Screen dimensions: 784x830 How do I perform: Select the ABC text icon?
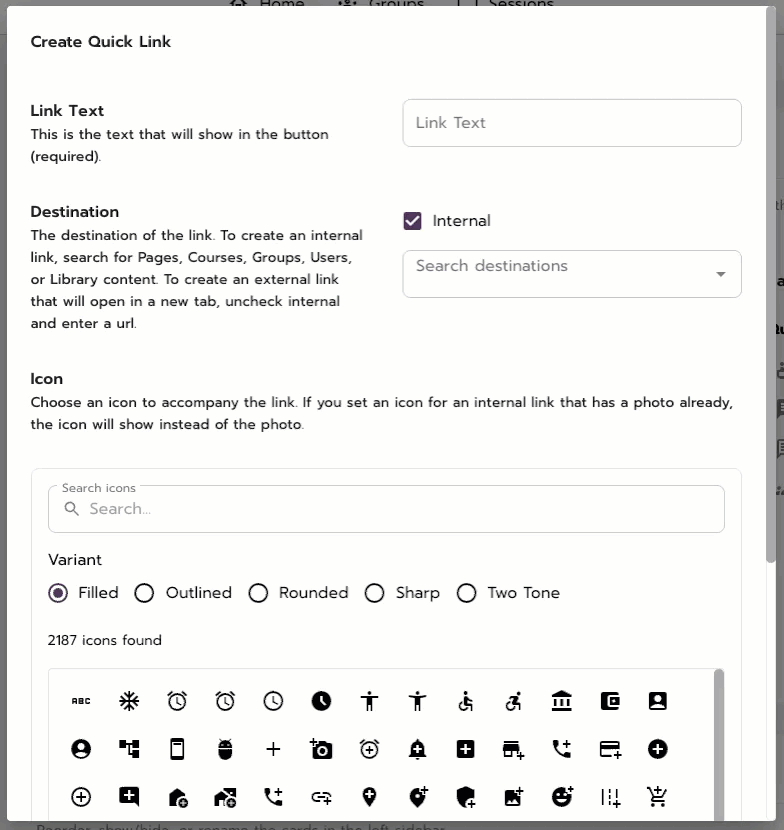click(81, 701)
